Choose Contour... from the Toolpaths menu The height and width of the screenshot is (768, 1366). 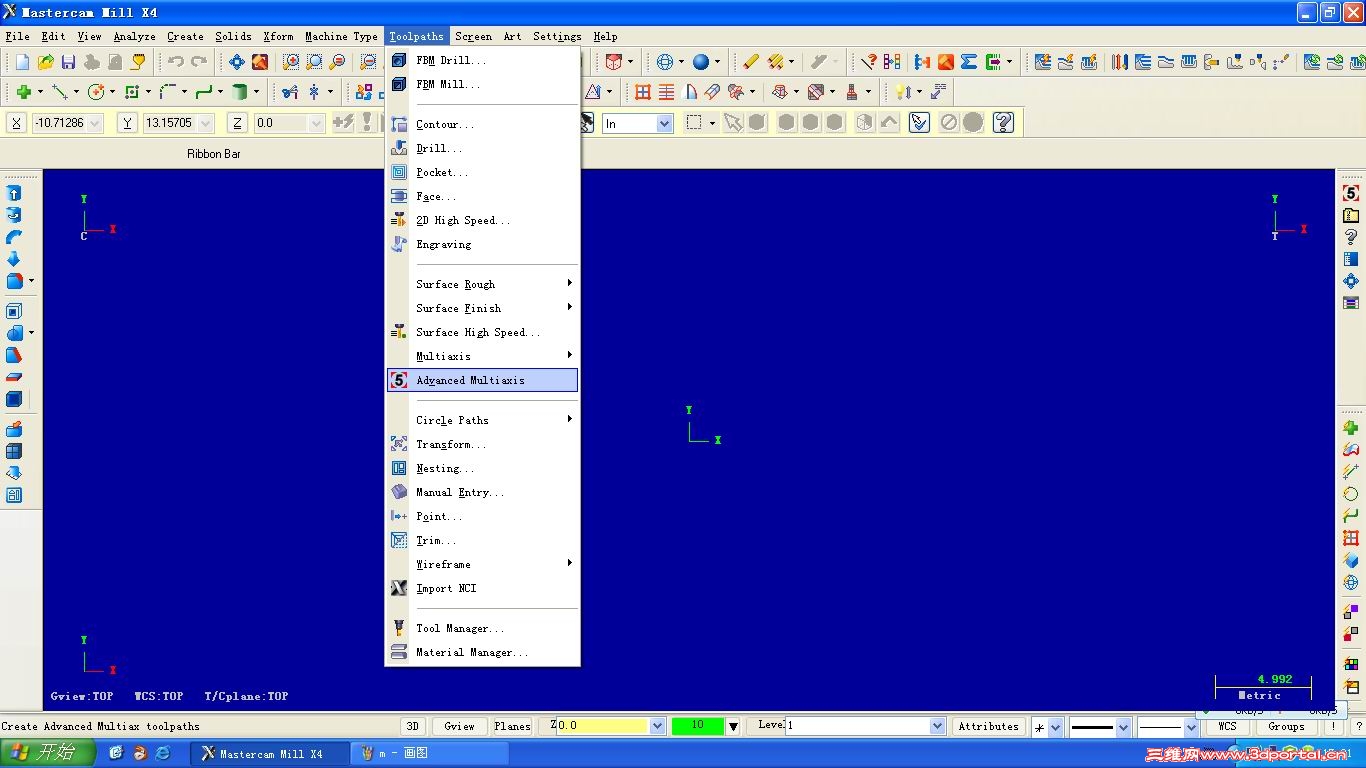482,124
